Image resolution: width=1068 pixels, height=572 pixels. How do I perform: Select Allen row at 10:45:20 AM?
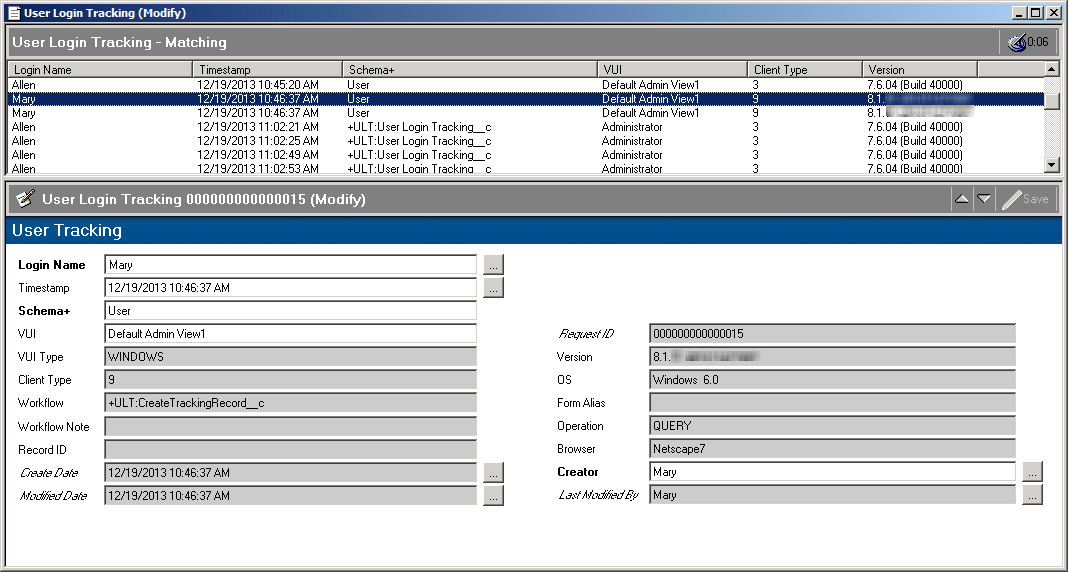526,85
